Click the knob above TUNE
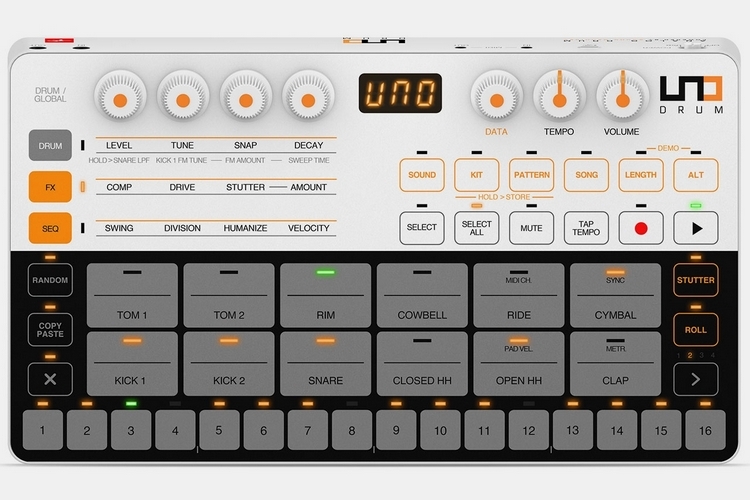Viewport: 750px width, 500px height. pos(183,96)
